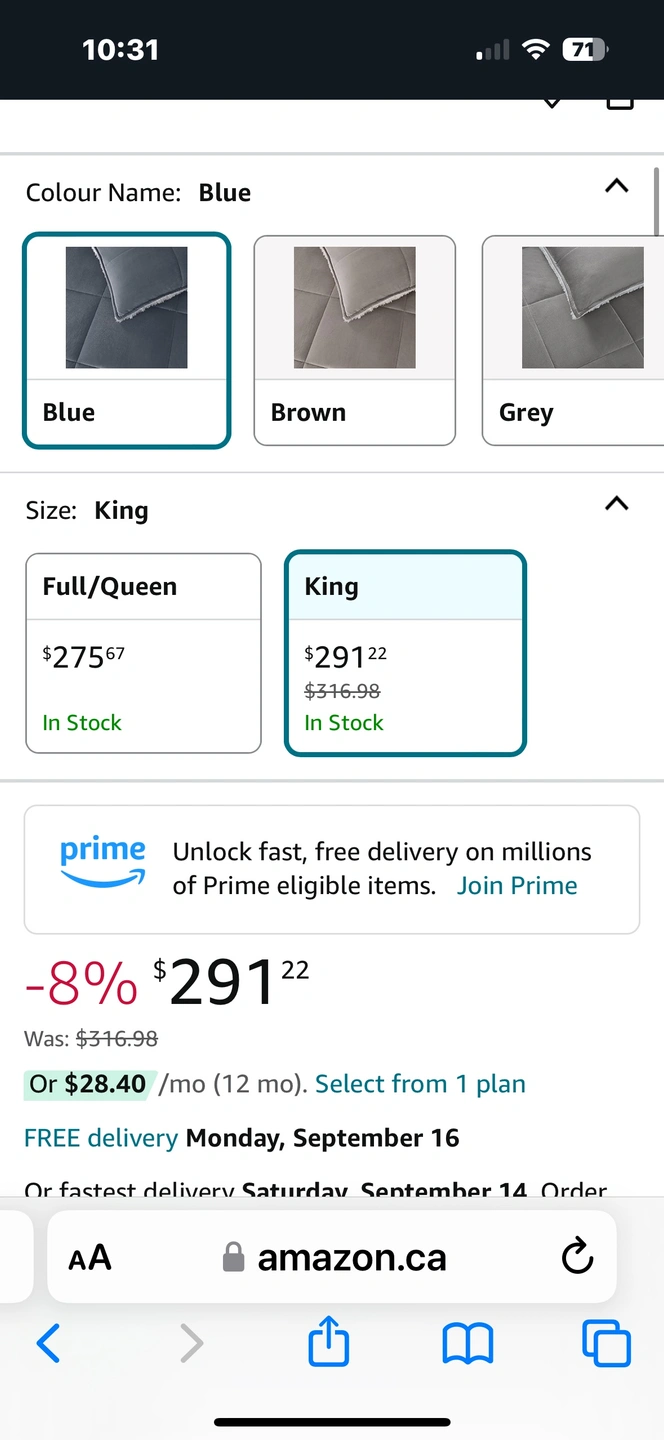Select the King size option
664x1440 pixels.
pos(405,652)
